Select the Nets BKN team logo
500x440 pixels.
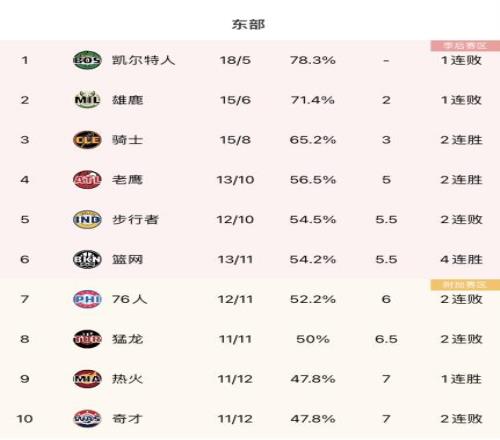click(87, 259)
